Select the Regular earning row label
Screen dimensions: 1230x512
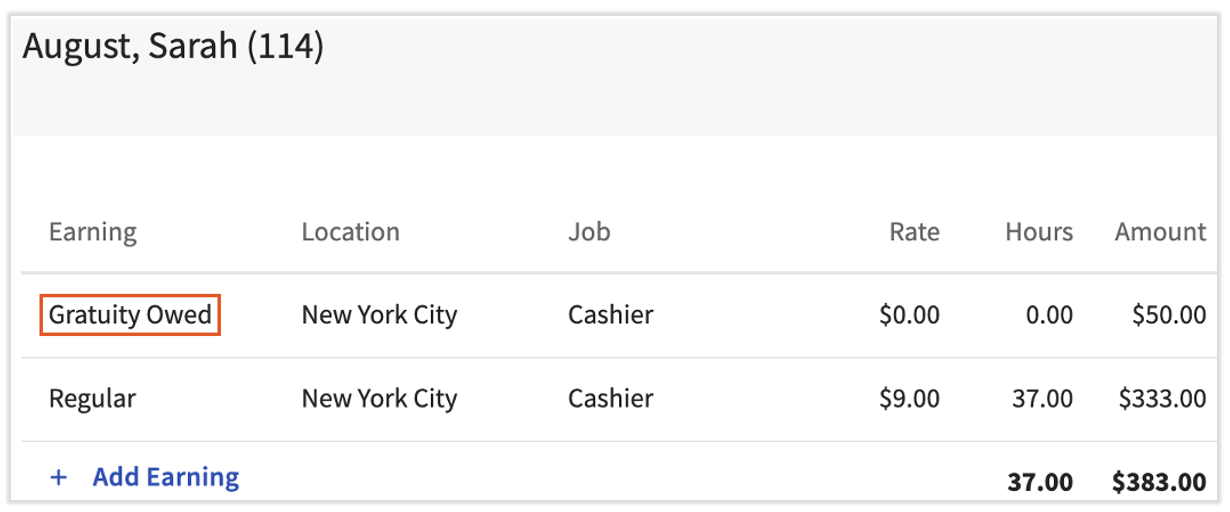click(x=92, y=399)
